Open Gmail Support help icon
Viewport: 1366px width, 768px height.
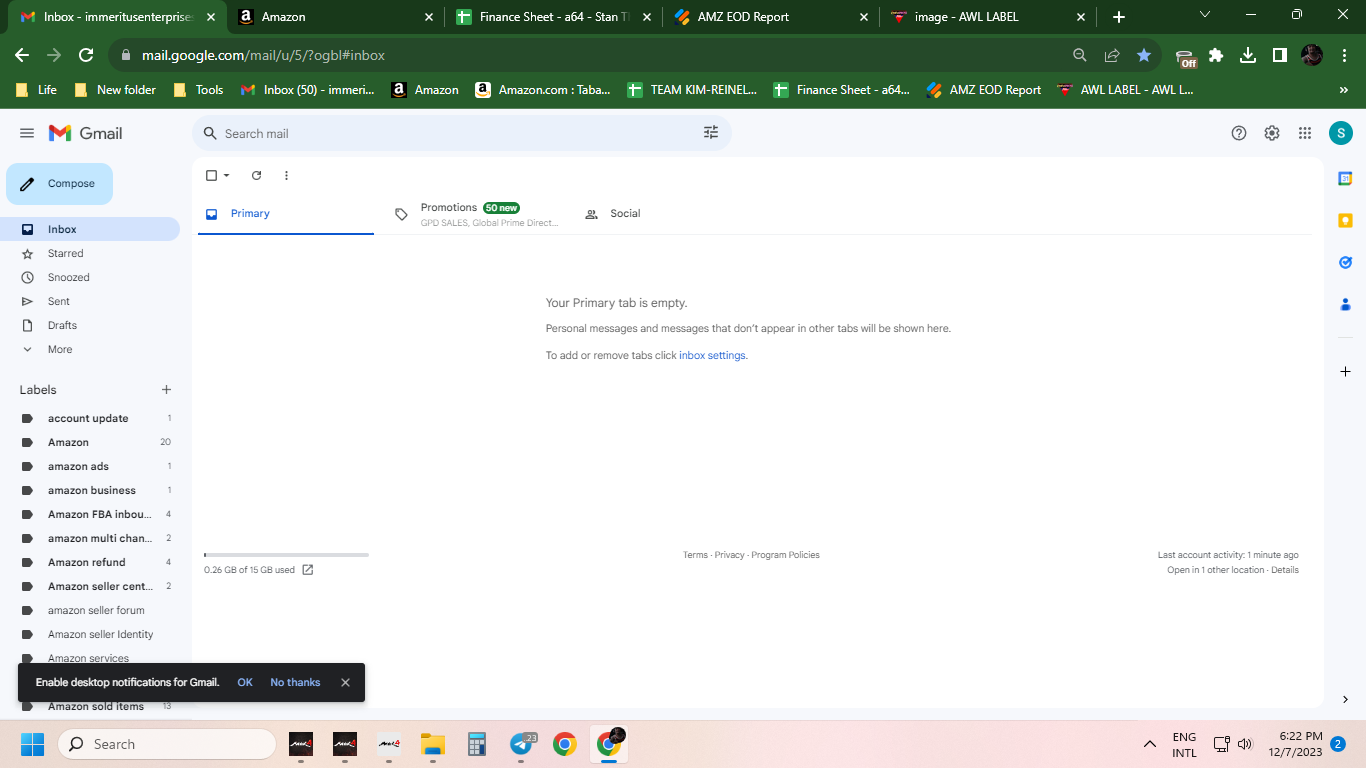click(x=1239, y=133)
